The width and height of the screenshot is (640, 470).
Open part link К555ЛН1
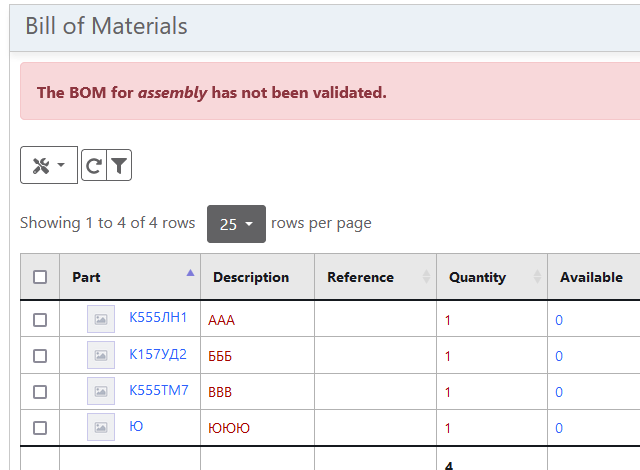[x=158, y=317]
